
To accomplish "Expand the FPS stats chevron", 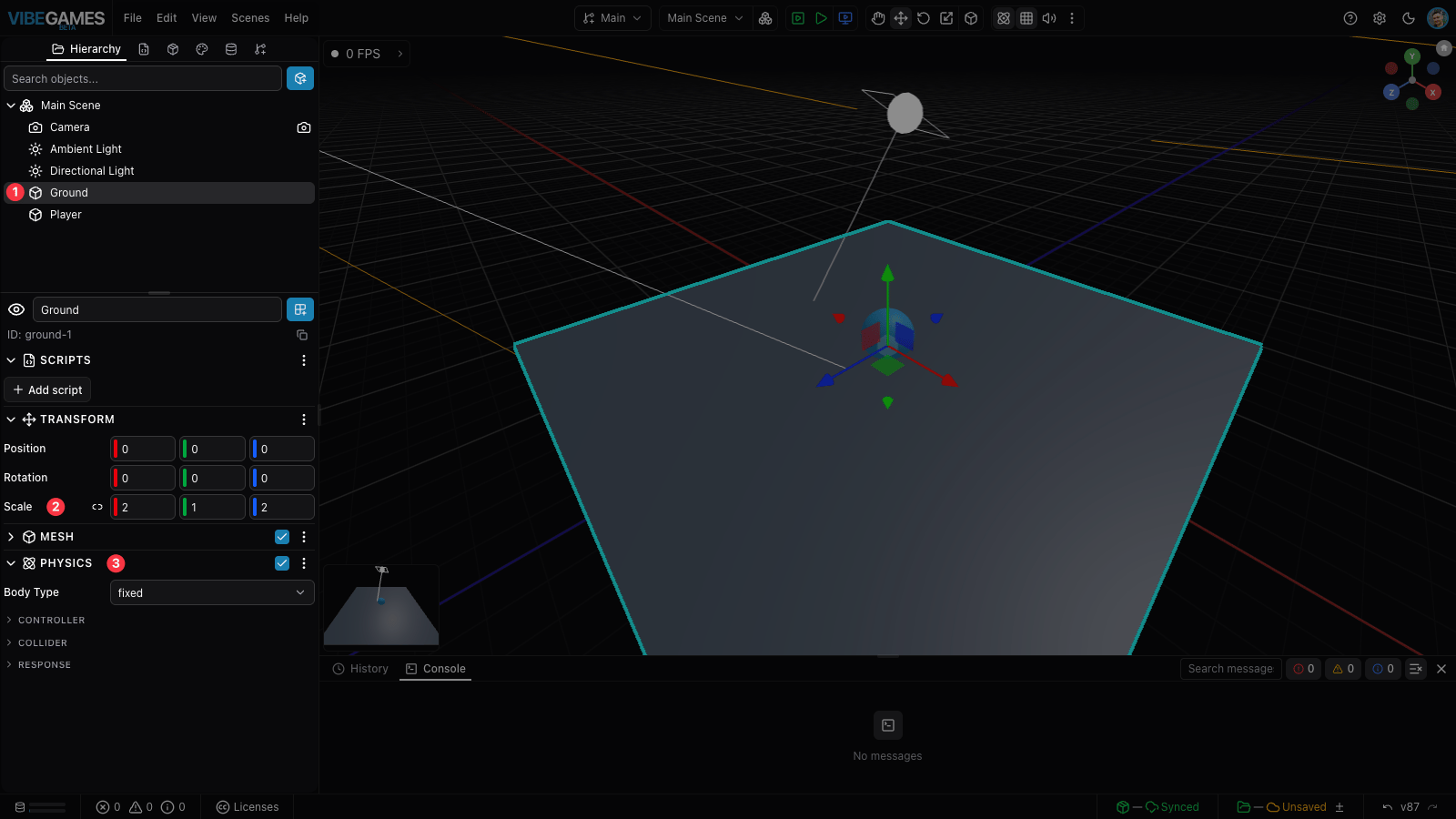I will (x=400, y=54).
